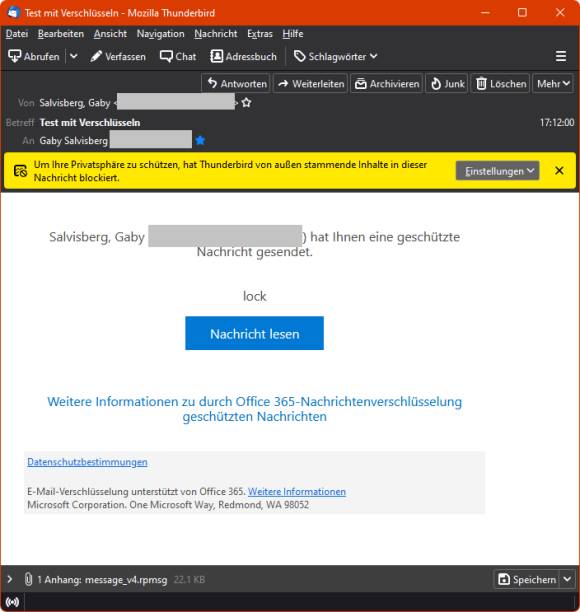
Task: Open the Abrufen dropdown arrow
Action: click(73, 57)
